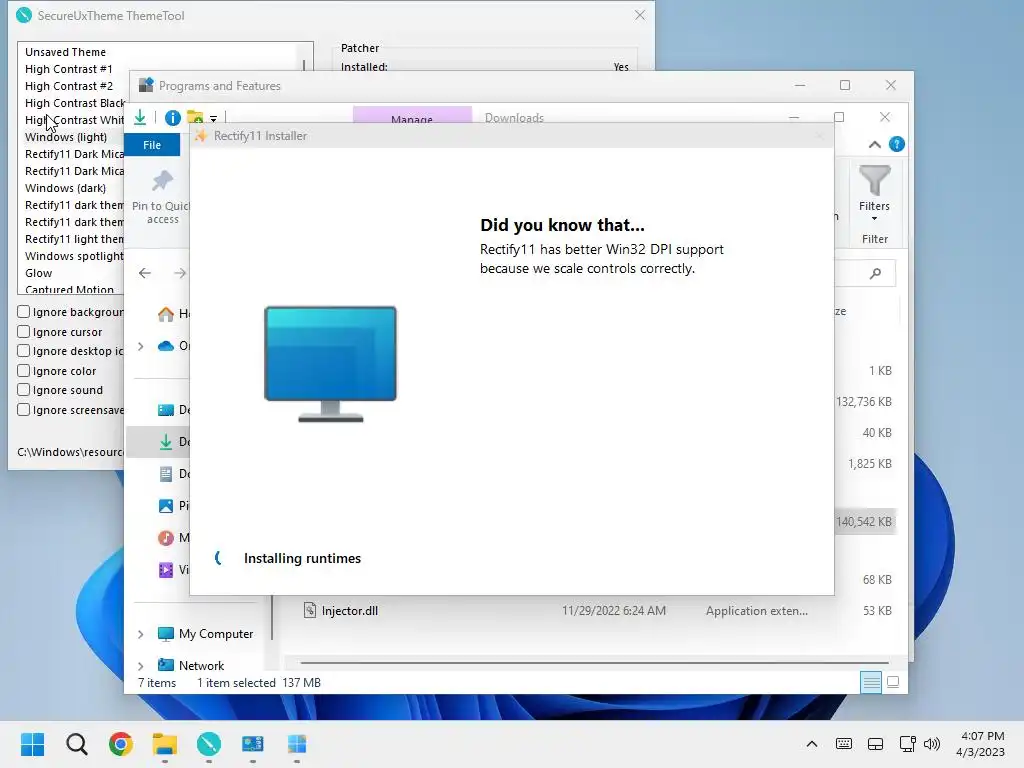The image size is (1024, 768).
Task: Minimize Programs and Features window
Action: point(800,86)
